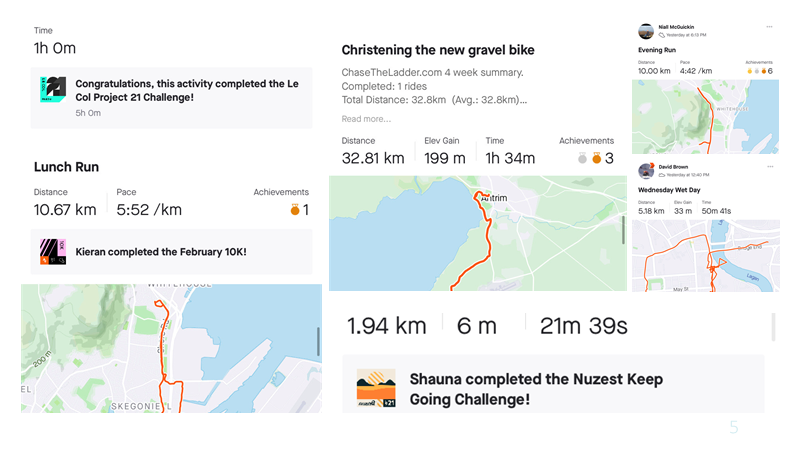Click the Nuzest Keep Going challenge badge

pos(376,388)
